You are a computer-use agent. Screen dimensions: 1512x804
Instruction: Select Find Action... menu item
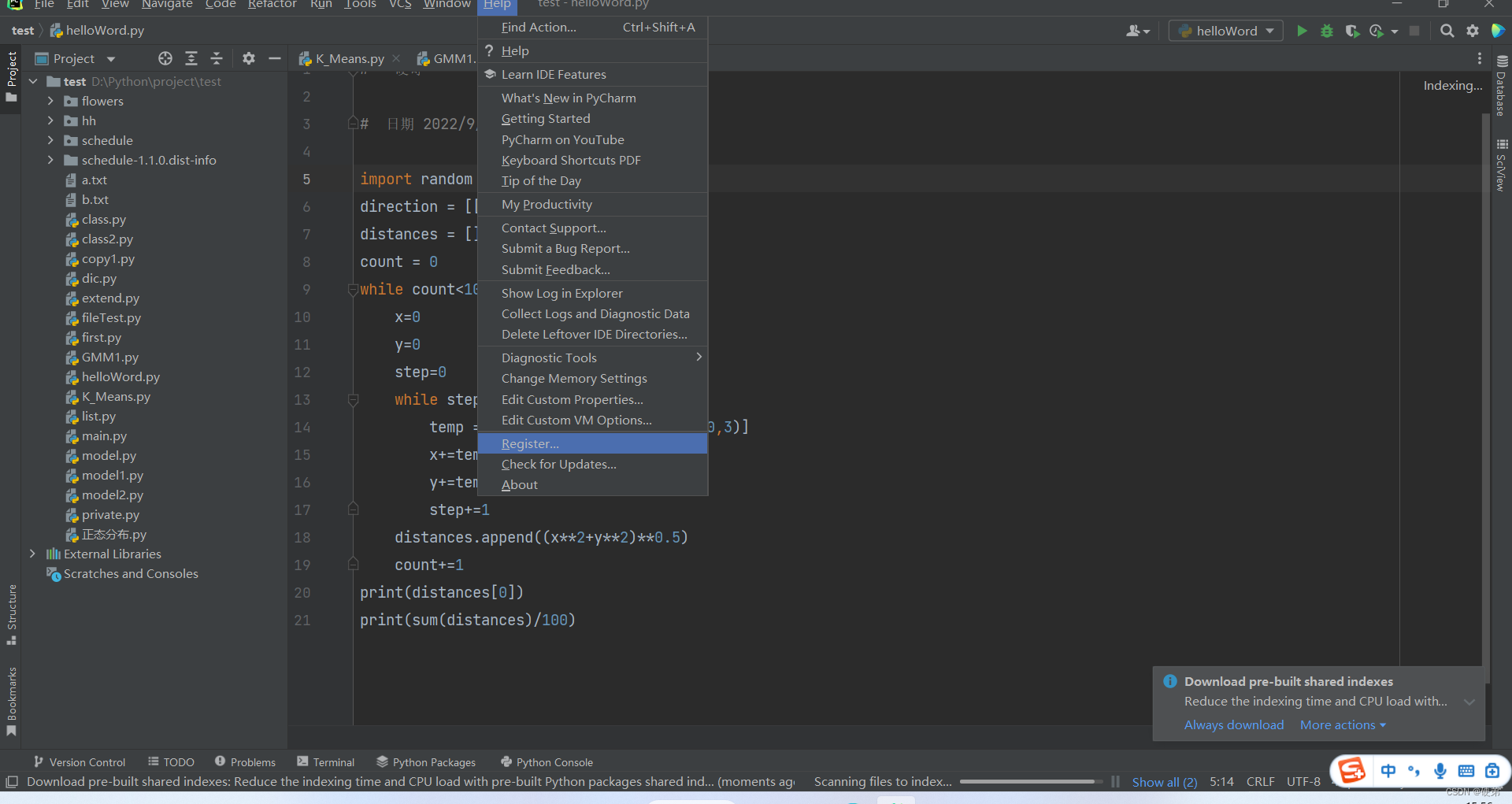(592, 27)
